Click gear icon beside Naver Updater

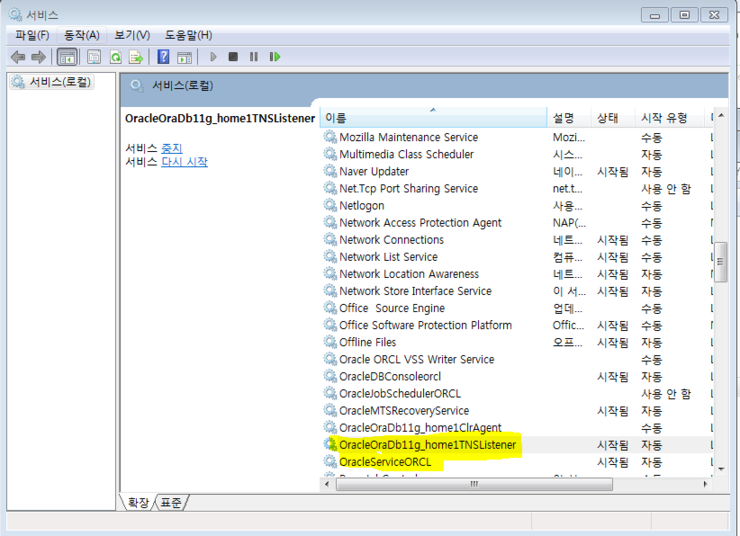(330, 171)
